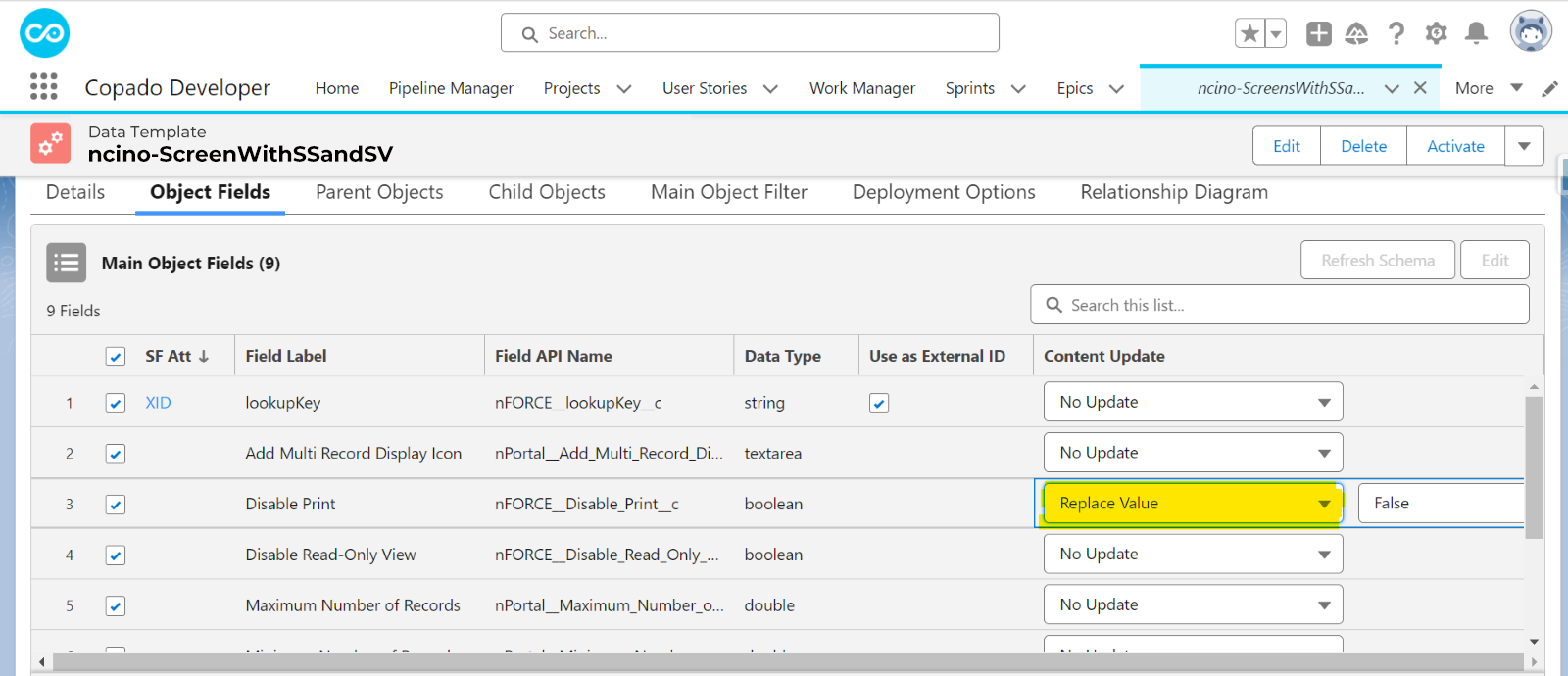The image size is (1568, 676).
Task: Uncheck the Disable Print row checkbox
Action: coord(116,505)
